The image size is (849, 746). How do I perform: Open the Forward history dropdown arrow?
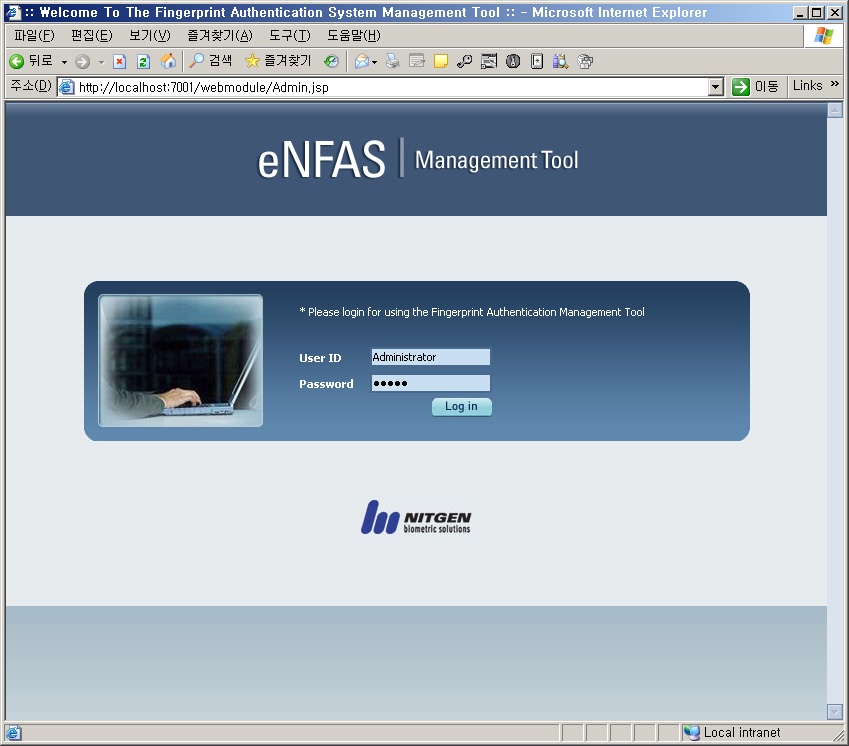point(101,62)
